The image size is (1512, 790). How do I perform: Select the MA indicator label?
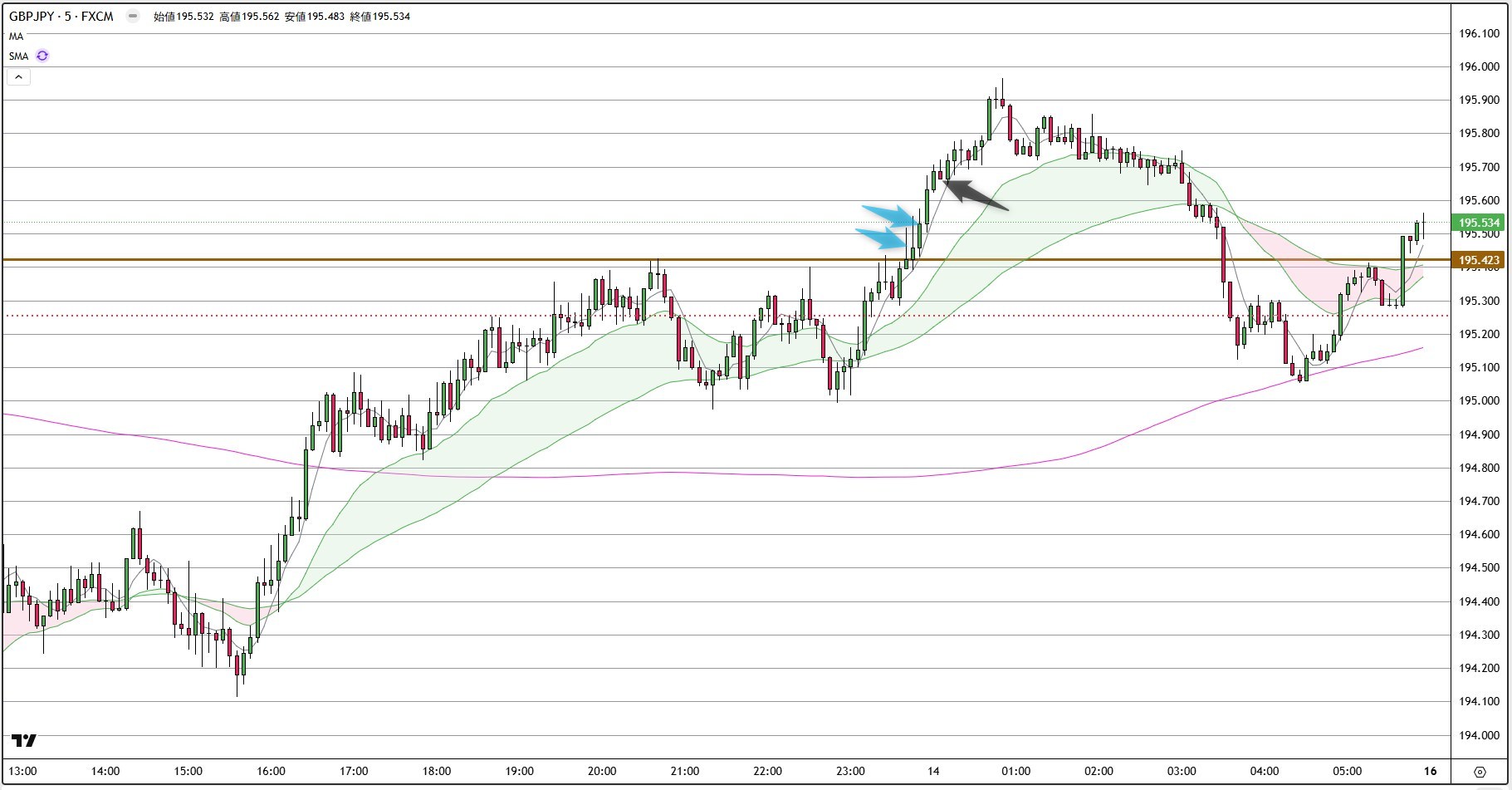(17, 37)
